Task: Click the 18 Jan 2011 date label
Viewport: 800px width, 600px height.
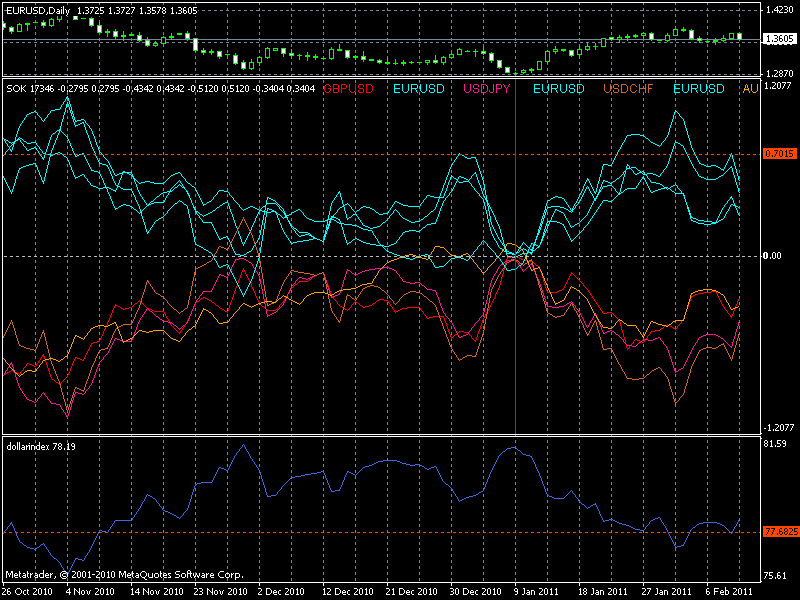Action: pyautogui.click(x=603, y=592)
